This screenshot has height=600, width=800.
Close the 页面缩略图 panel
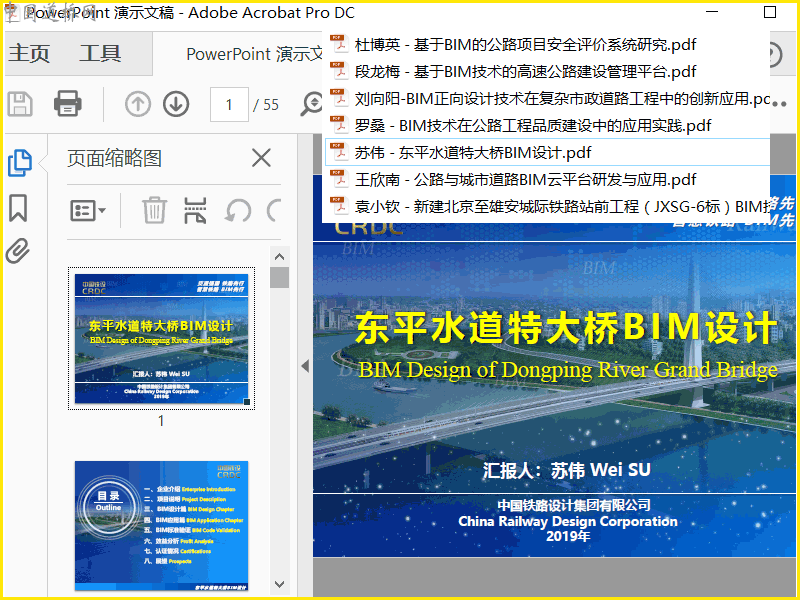[x=261, y=158]
